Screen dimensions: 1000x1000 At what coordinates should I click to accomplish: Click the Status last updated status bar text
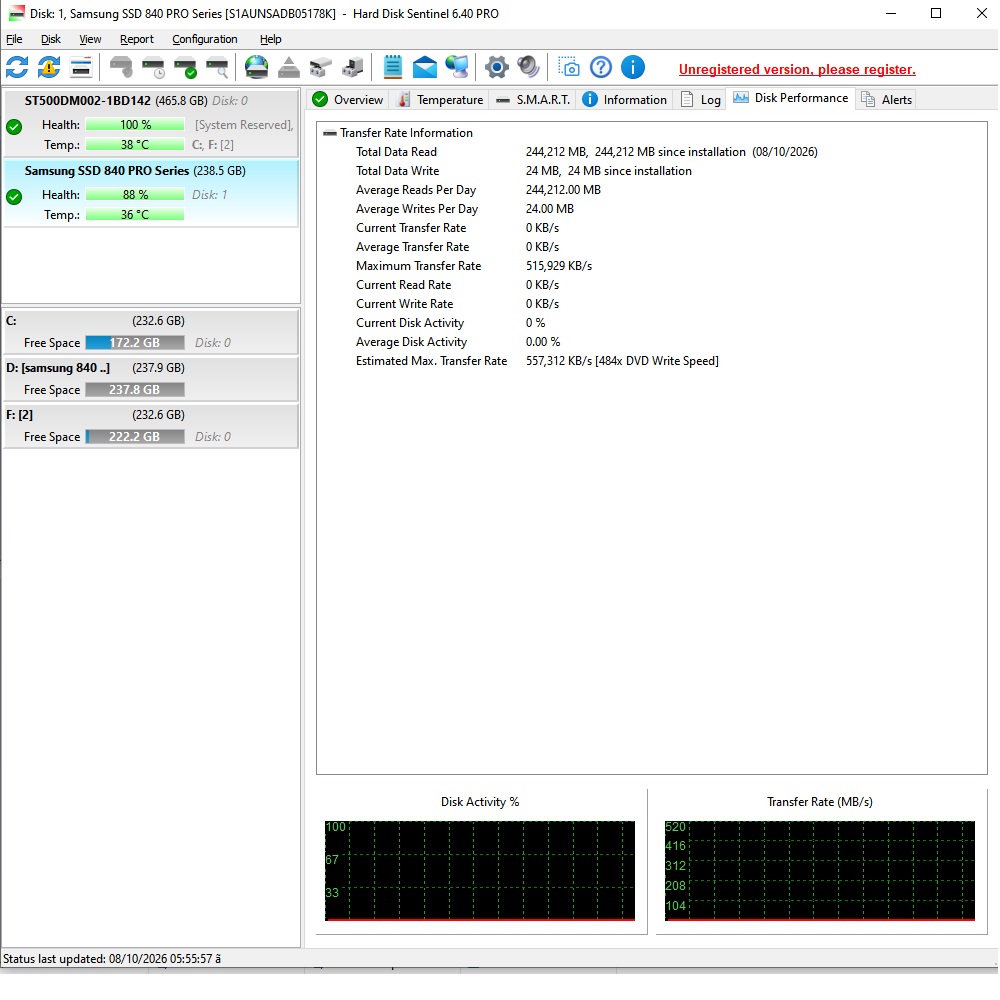pos(112,959)
